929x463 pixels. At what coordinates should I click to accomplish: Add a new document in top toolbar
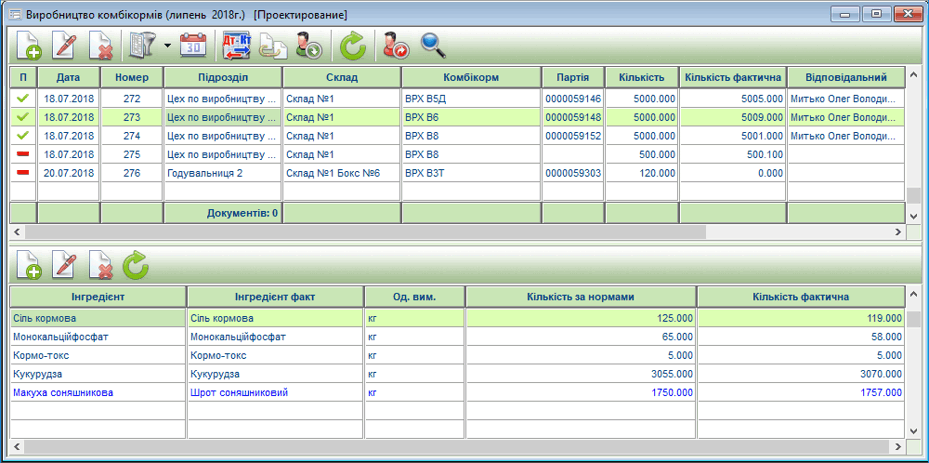(29, 46)
